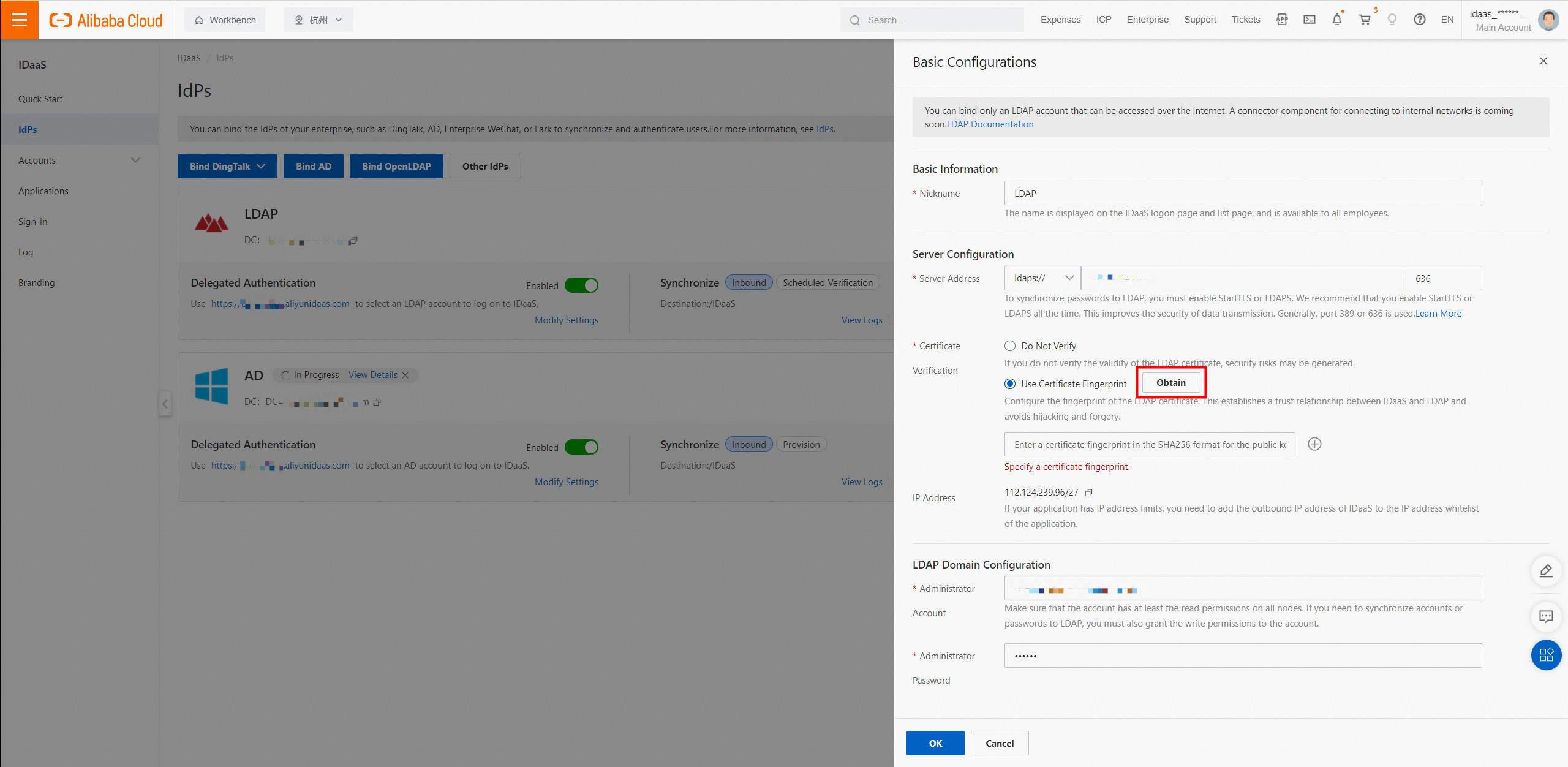Add another certificate fingerprint with plus icon
This screenshot has height=767, width=1568.
pyautogui.click(x=1314, y=444)
